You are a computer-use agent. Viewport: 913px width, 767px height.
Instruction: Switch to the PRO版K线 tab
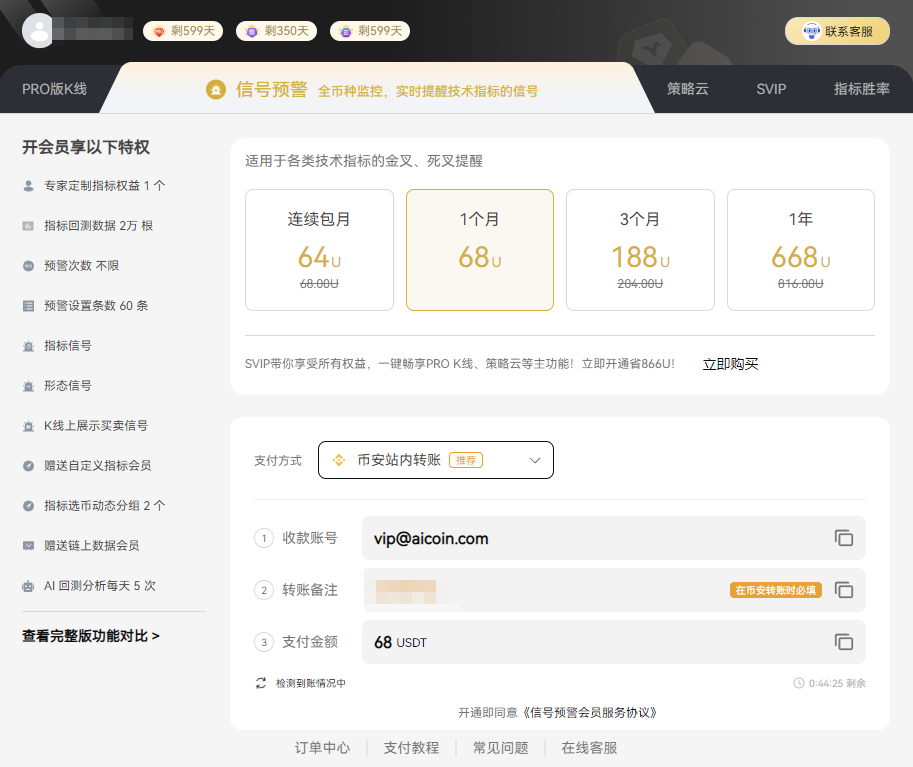click(x=54, y=89)
